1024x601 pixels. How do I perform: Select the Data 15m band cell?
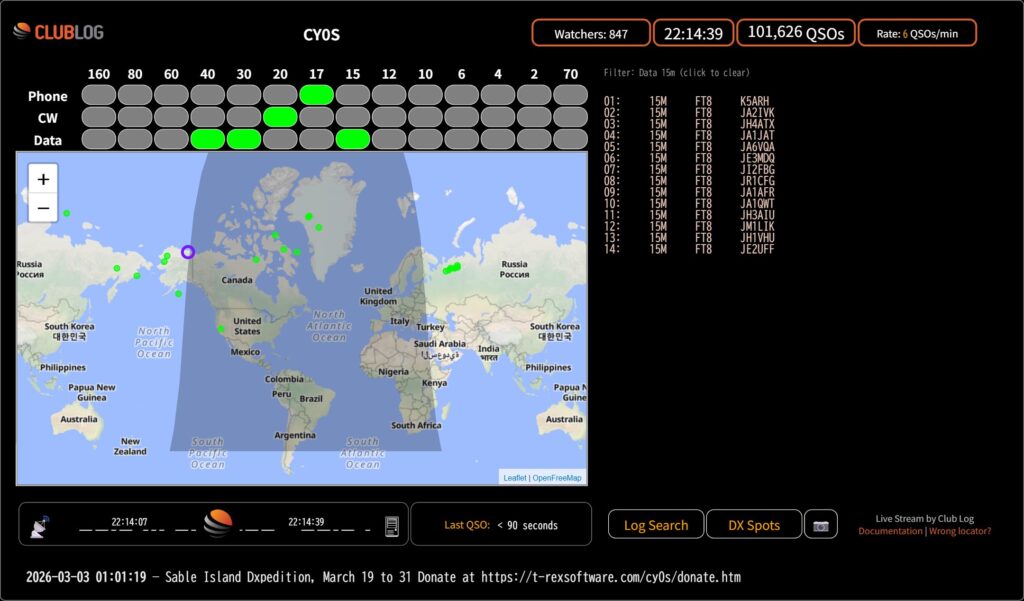click(352, 139)
